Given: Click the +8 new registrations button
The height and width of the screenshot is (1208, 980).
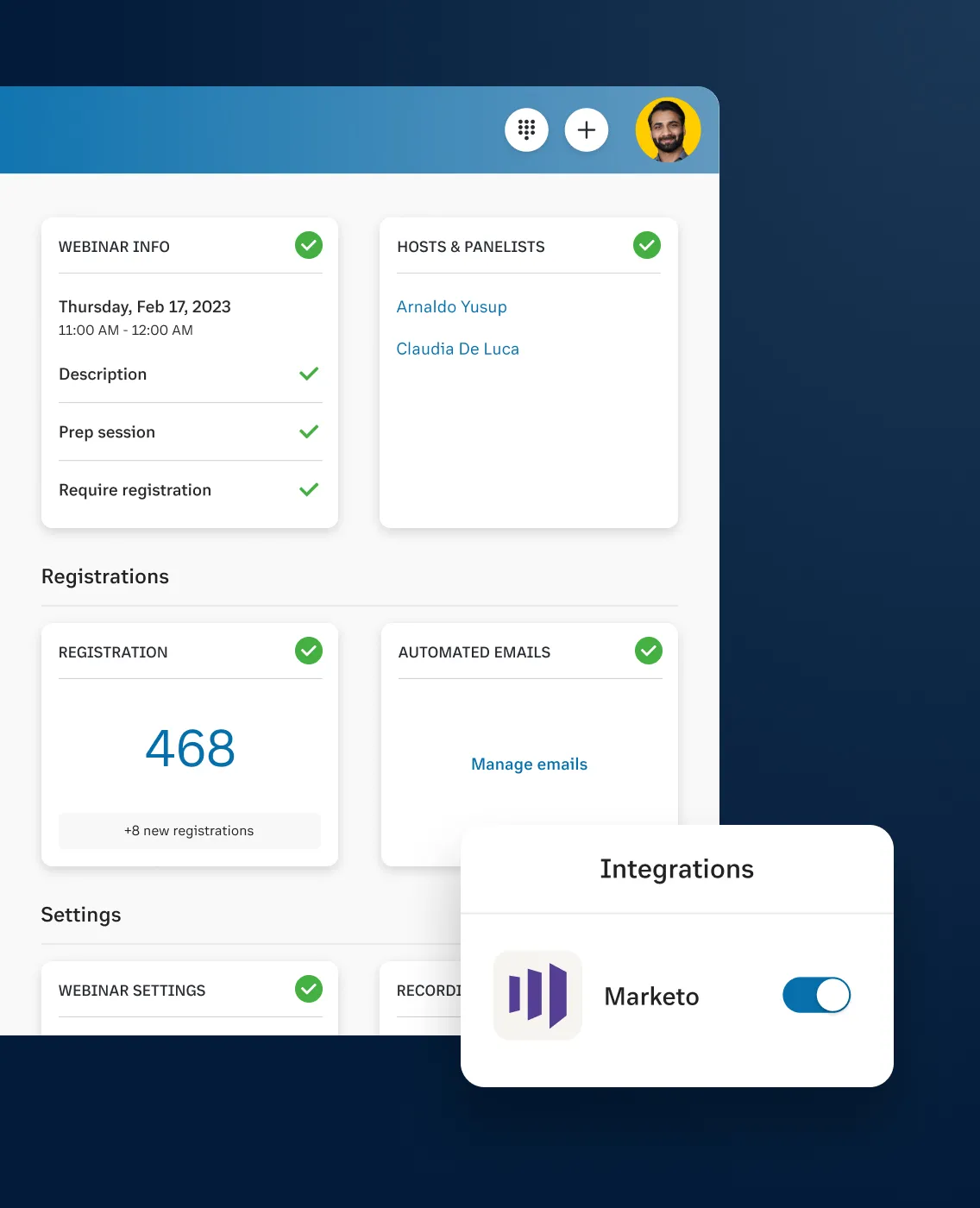Looking at the screenshot, I should [190, 831].
